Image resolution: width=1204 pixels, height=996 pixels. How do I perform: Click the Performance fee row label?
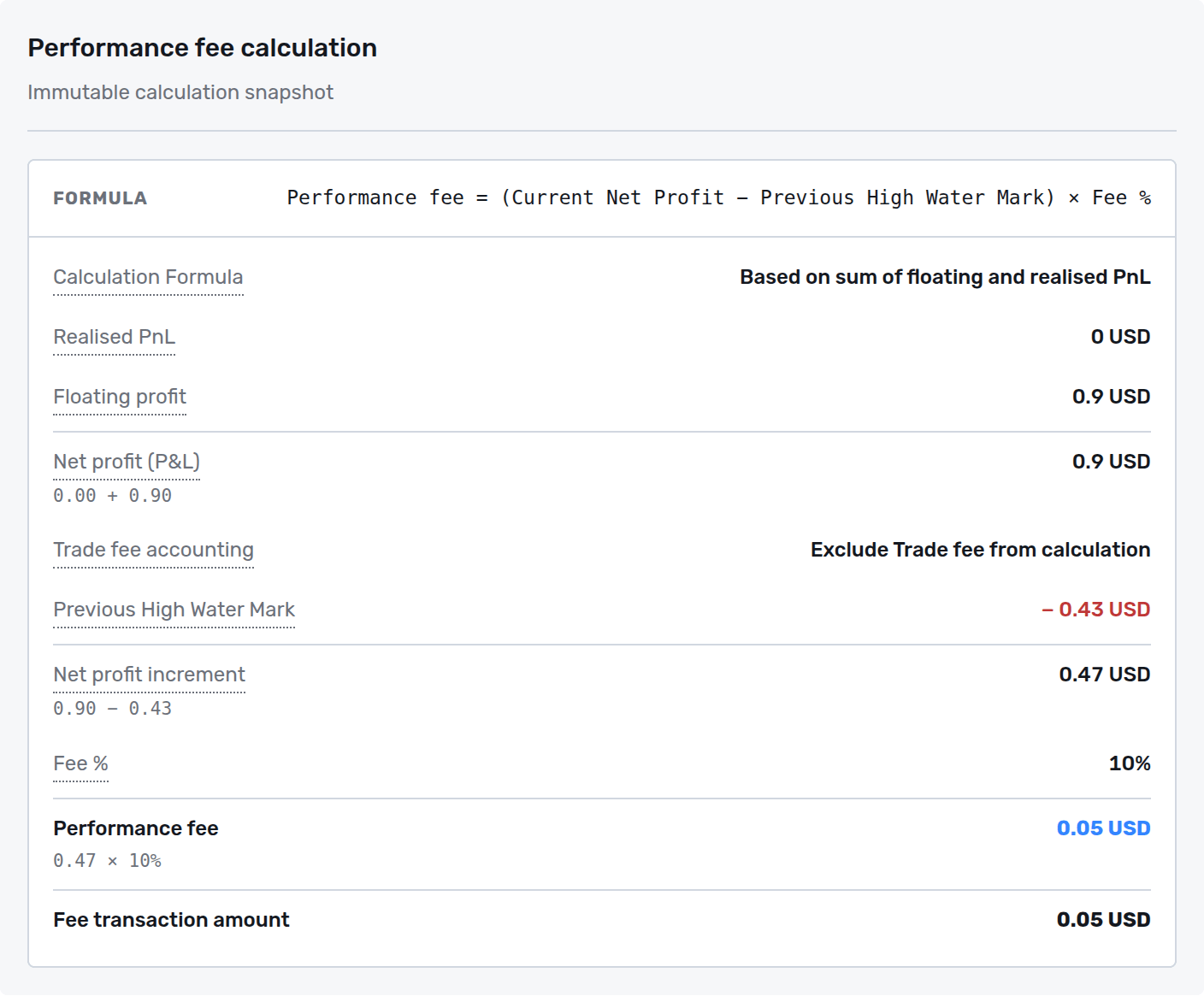click(x=136, y=828)
